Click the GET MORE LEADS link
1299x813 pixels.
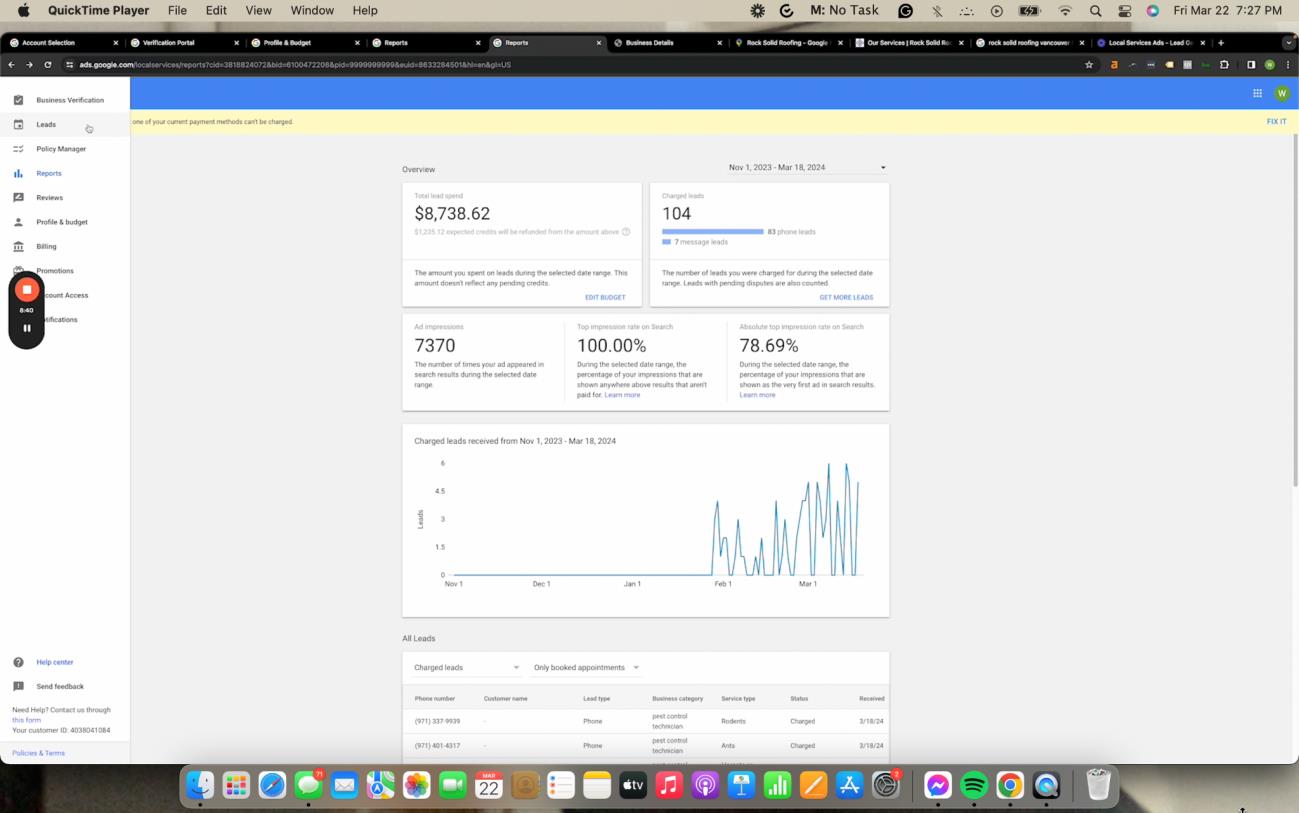tap(846, 298)
